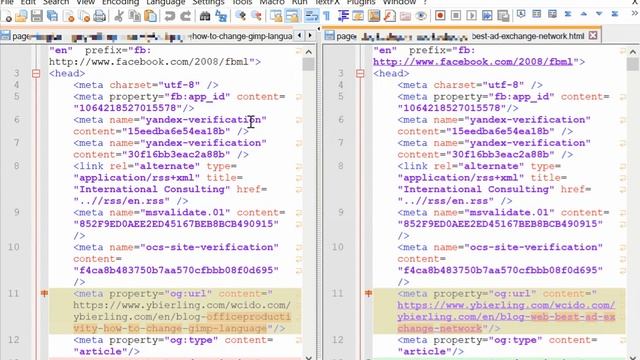Toggle synchronized vertical scrolling

click(x=276, y=16)
